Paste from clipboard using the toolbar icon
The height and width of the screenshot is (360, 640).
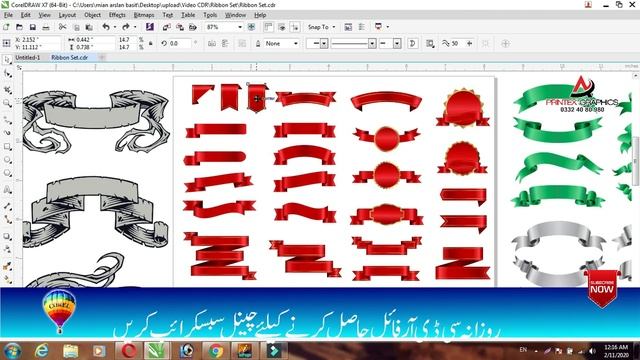coord(89,27)
